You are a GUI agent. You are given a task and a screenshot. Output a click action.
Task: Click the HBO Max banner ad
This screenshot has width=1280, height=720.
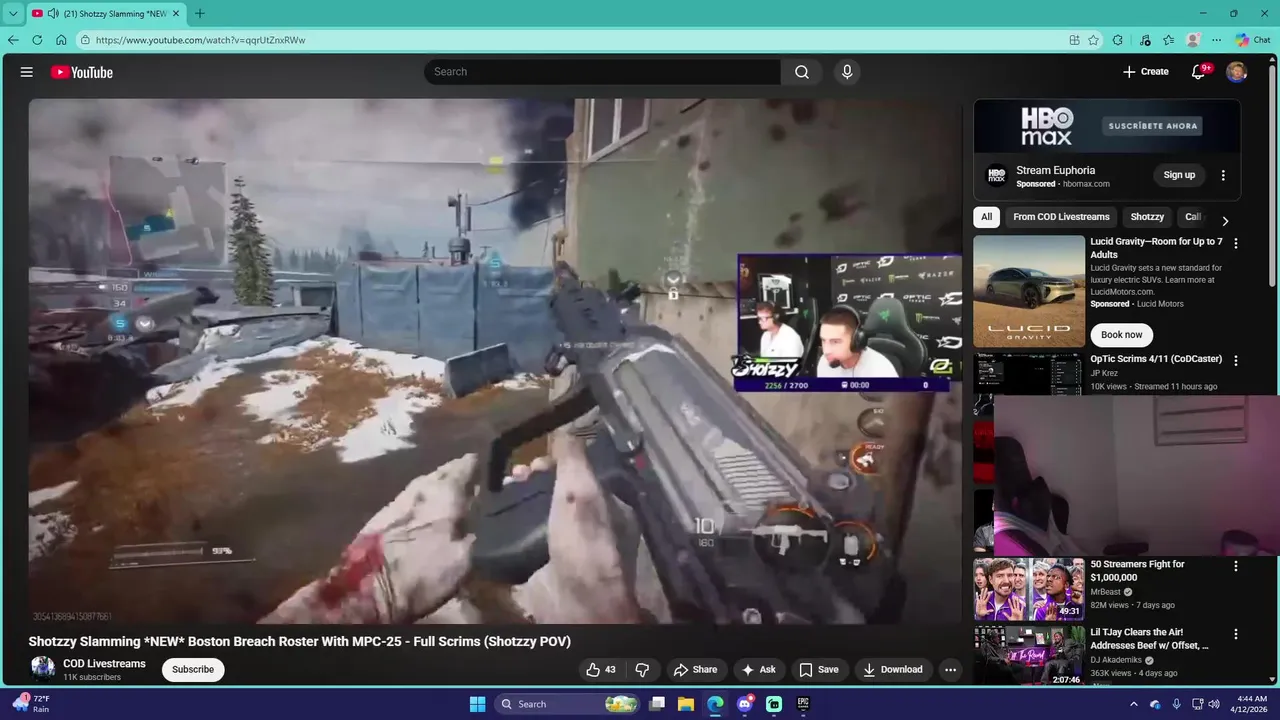click(1107, 126)
